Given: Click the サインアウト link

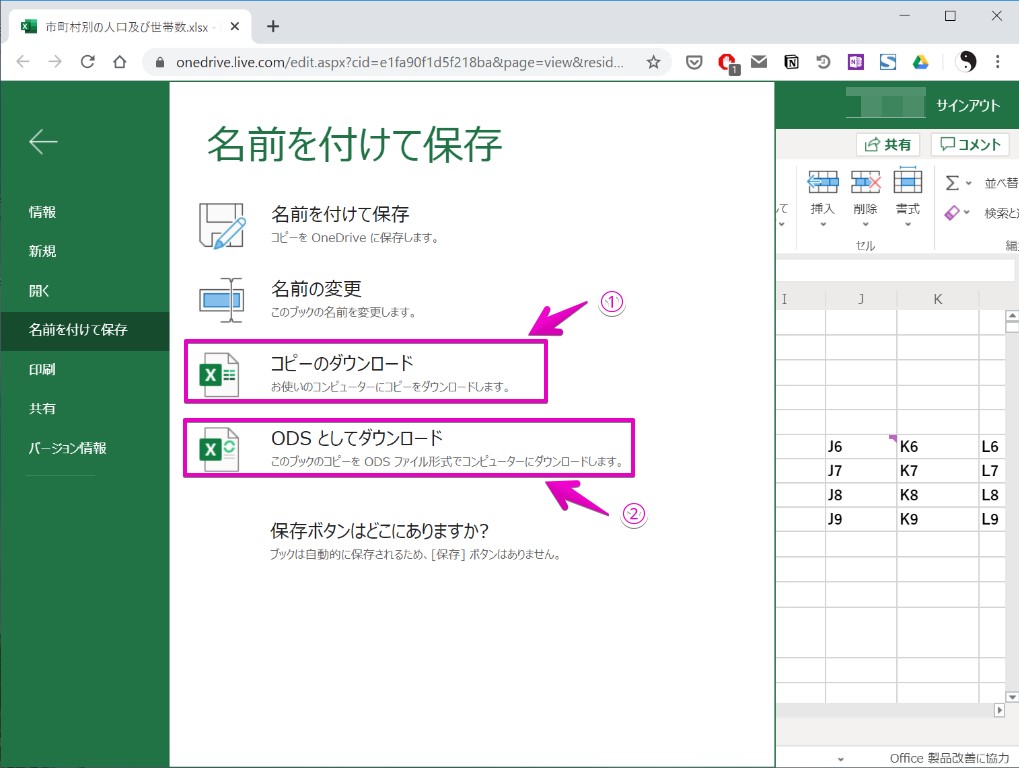Looking at the screenshot, I should coord(967,105).
